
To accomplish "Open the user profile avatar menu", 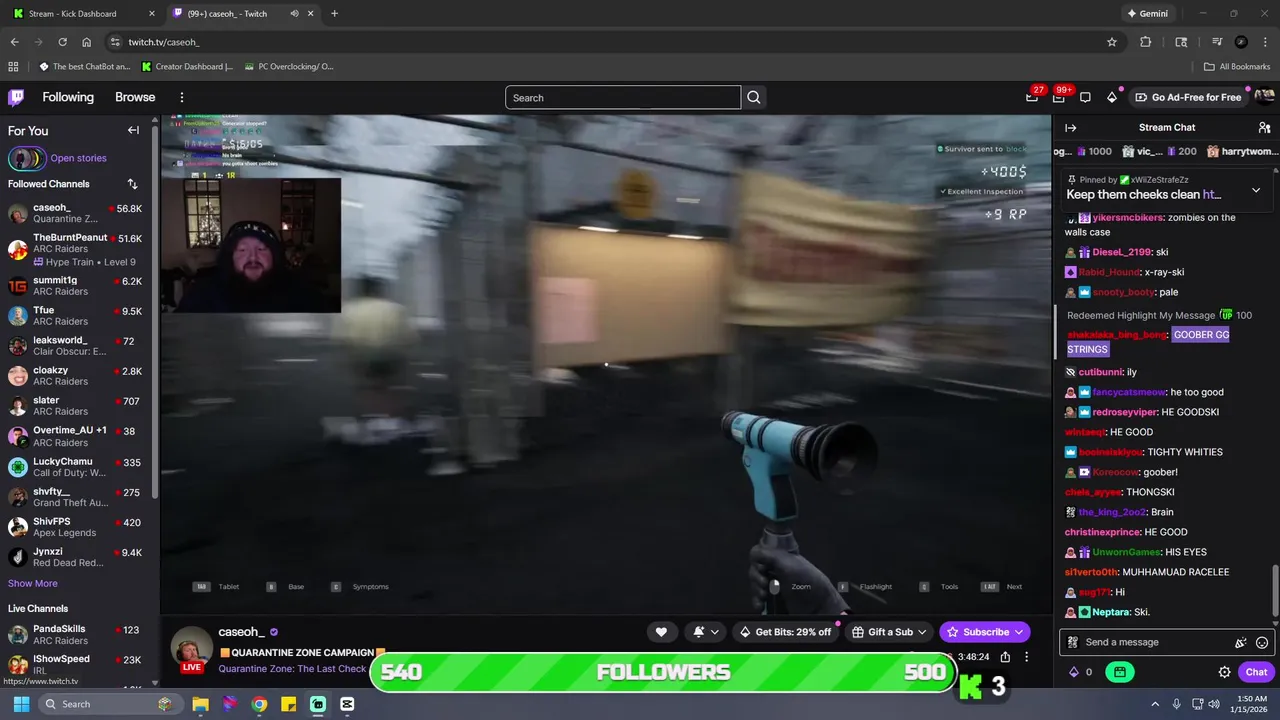I will click(x=1265, y=97).
